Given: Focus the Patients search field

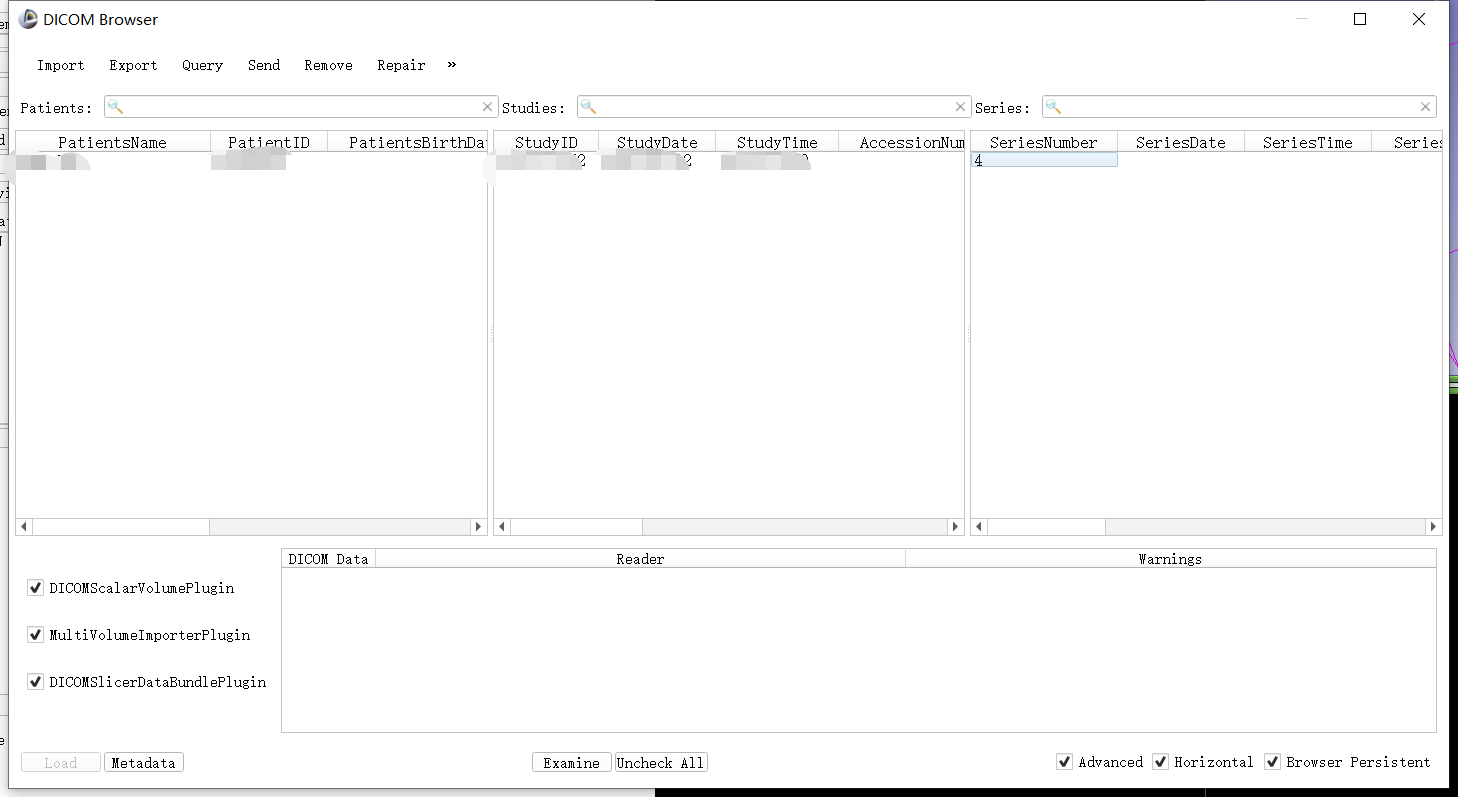Looking at the screenshot, I should (301, 107).
